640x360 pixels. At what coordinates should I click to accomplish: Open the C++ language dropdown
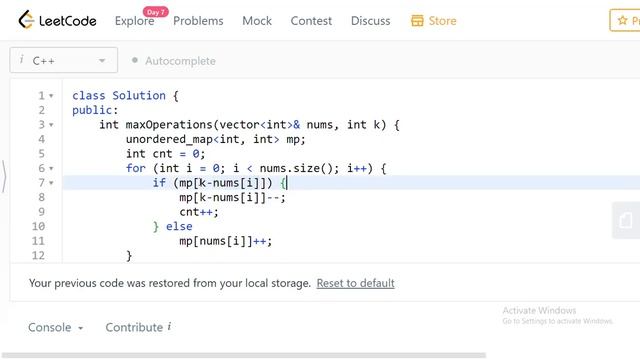point(64,60)
